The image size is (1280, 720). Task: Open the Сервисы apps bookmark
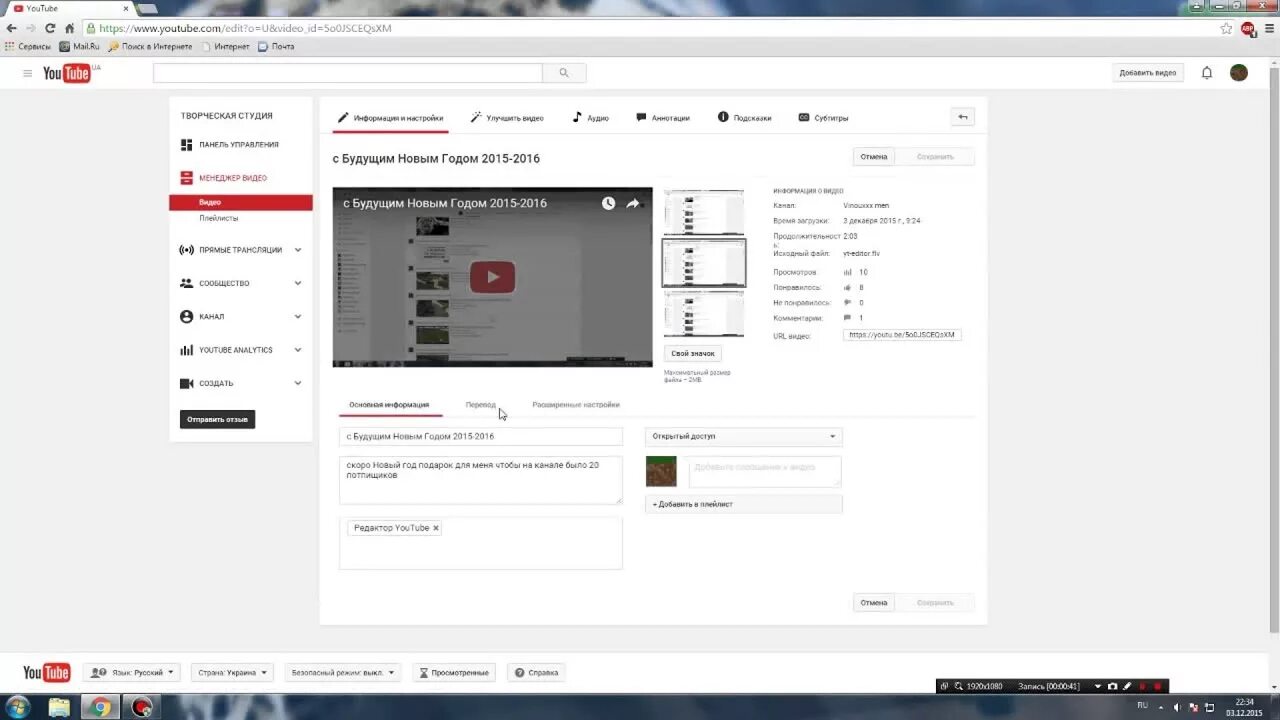28,46
